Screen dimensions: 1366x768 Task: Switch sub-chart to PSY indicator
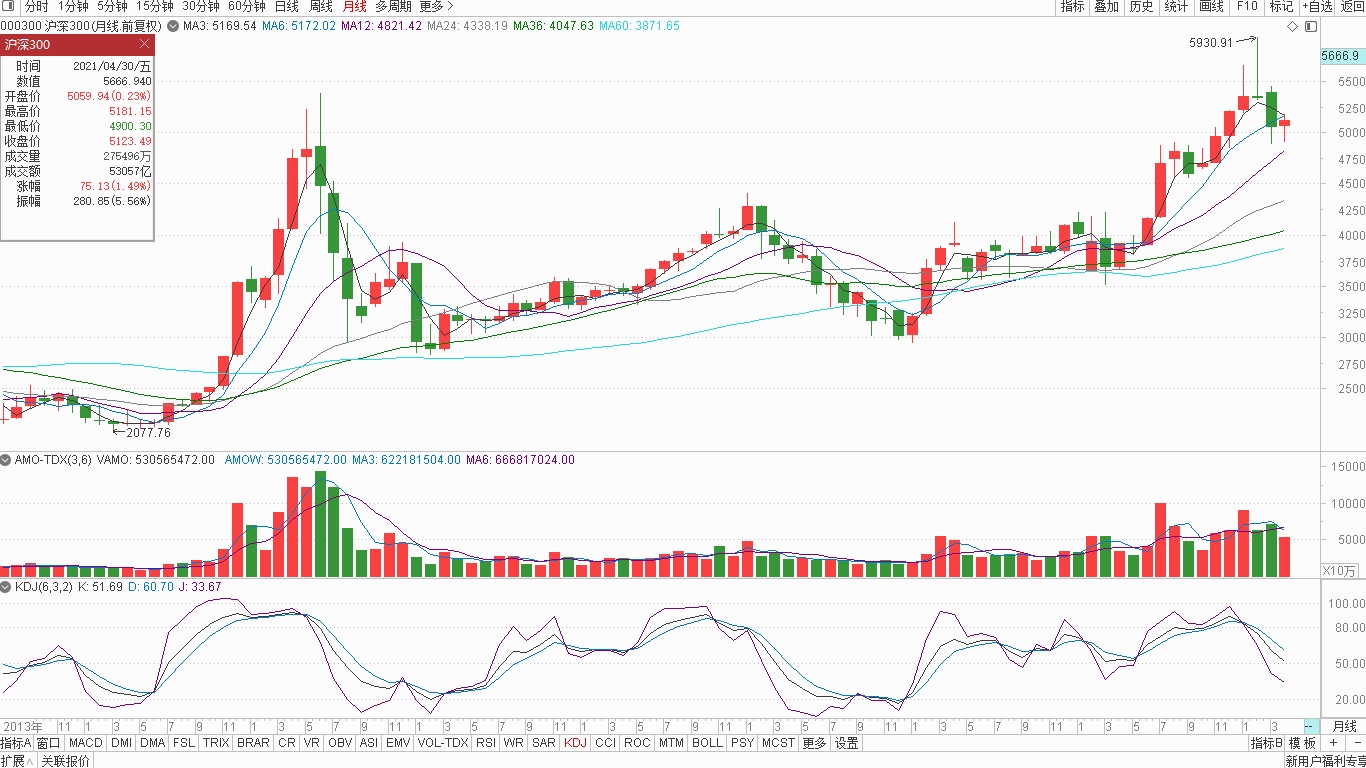742,743
